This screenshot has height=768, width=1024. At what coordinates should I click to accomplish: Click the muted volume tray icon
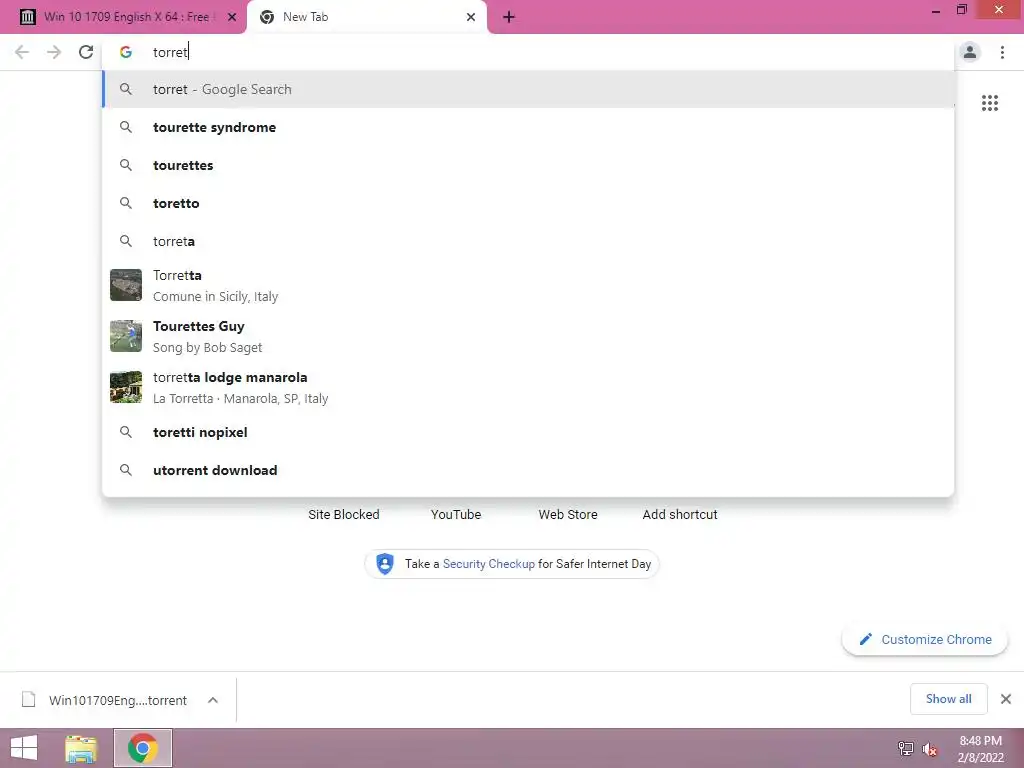tap(929, 749)
